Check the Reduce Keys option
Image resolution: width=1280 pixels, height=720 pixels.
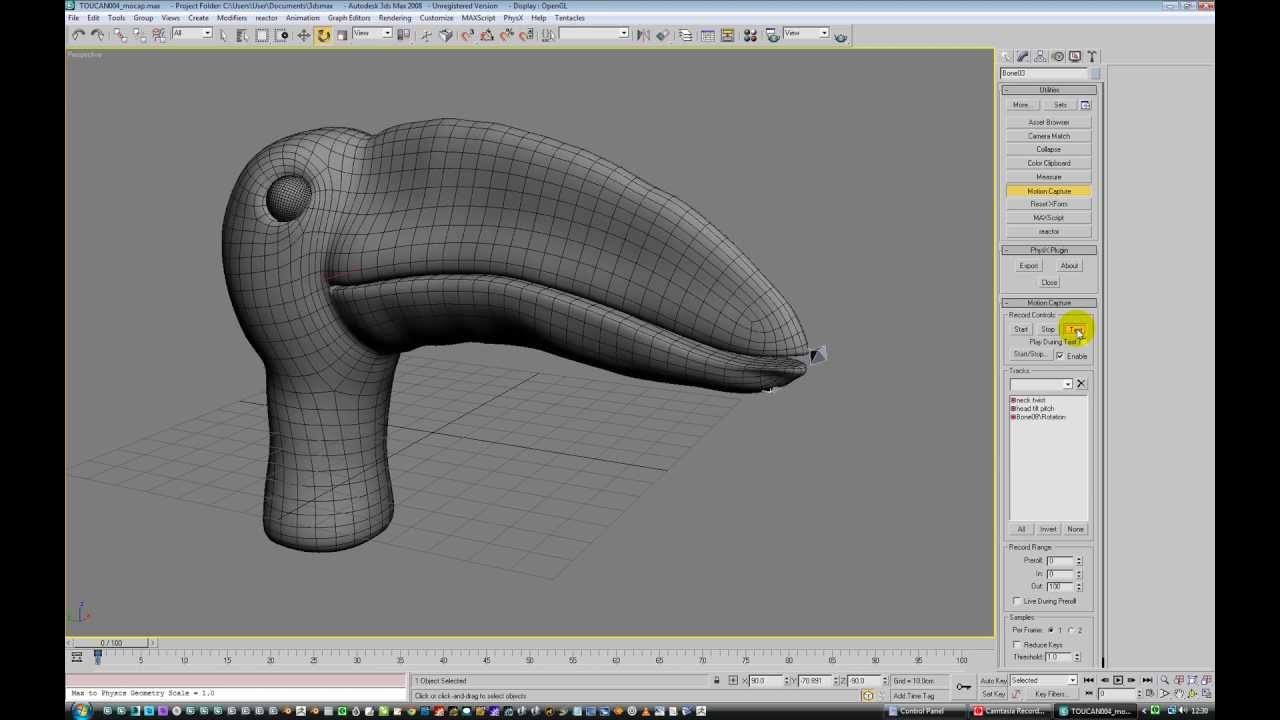tap(1017, 645)
